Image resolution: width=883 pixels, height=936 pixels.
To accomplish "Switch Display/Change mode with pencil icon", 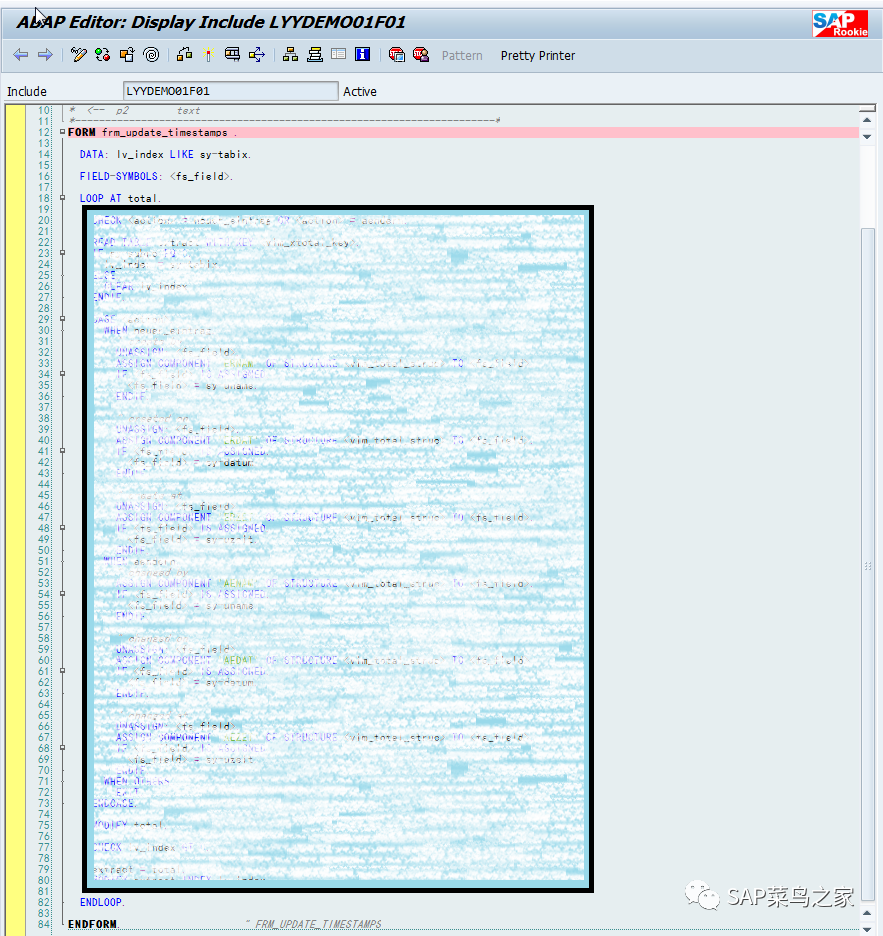I will click(x=78, y=55).
